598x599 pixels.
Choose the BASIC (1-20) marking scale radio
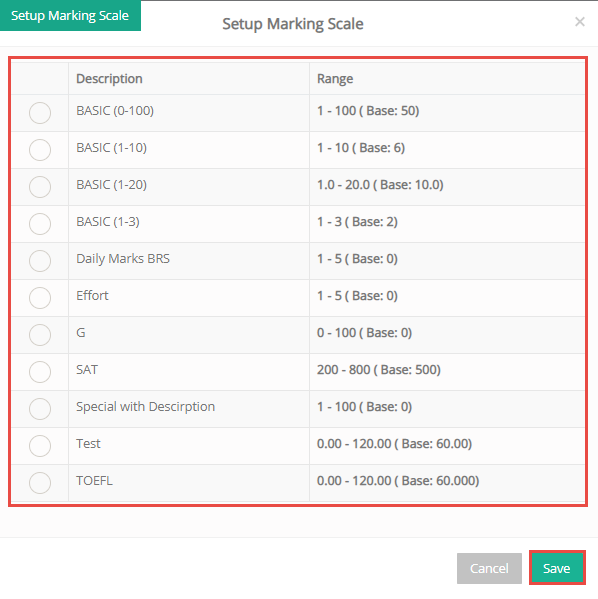[40, 187]
